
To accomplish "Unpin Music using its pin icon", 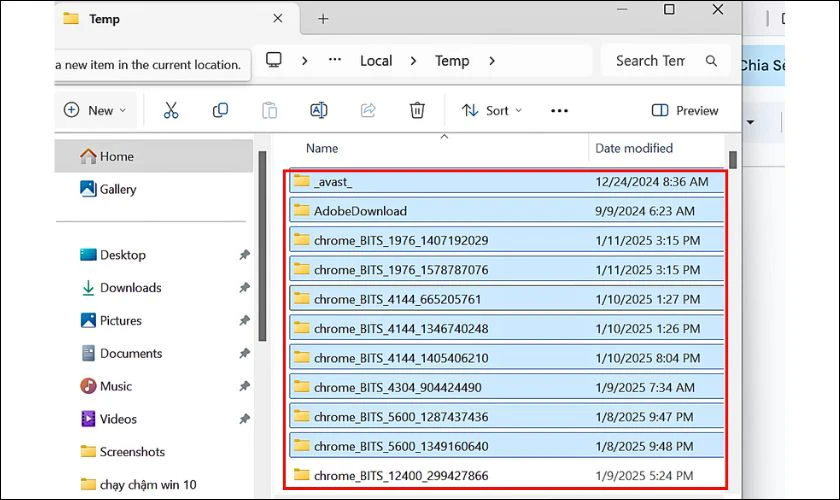I will point(244,386).
